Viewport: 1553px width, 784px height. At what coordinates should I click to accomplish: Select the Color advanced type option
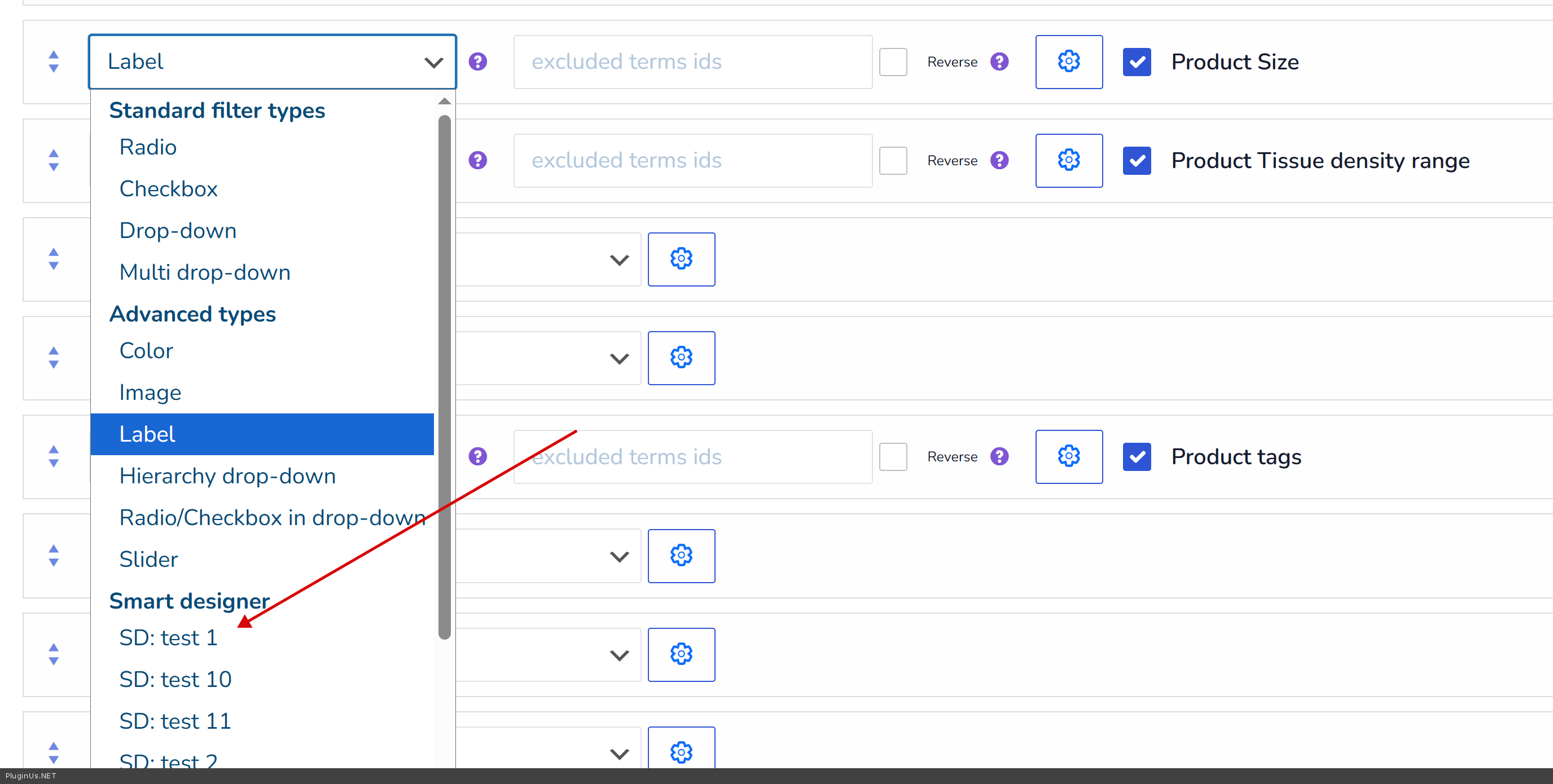tap(147, 350)
